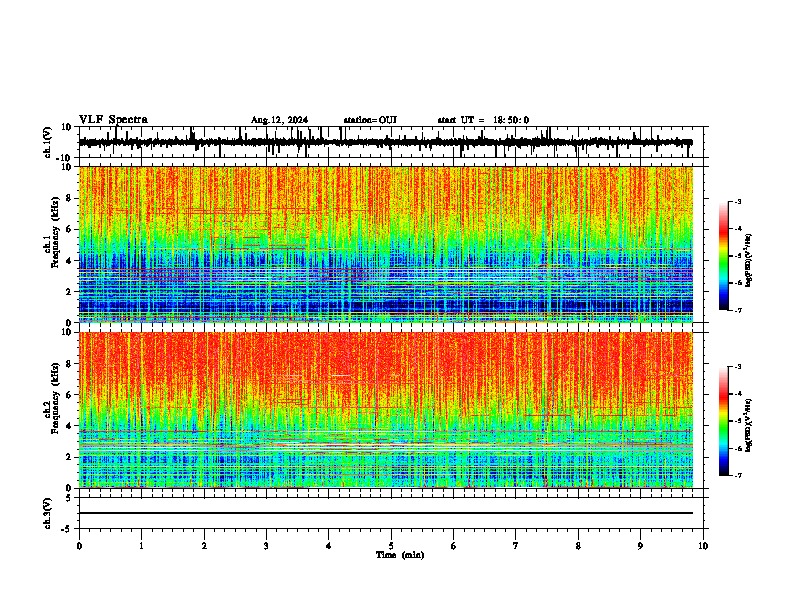The width and height of the screenshot is (792, 612).
Task: Click the "Time (min)" axis label
Action: 400,555
